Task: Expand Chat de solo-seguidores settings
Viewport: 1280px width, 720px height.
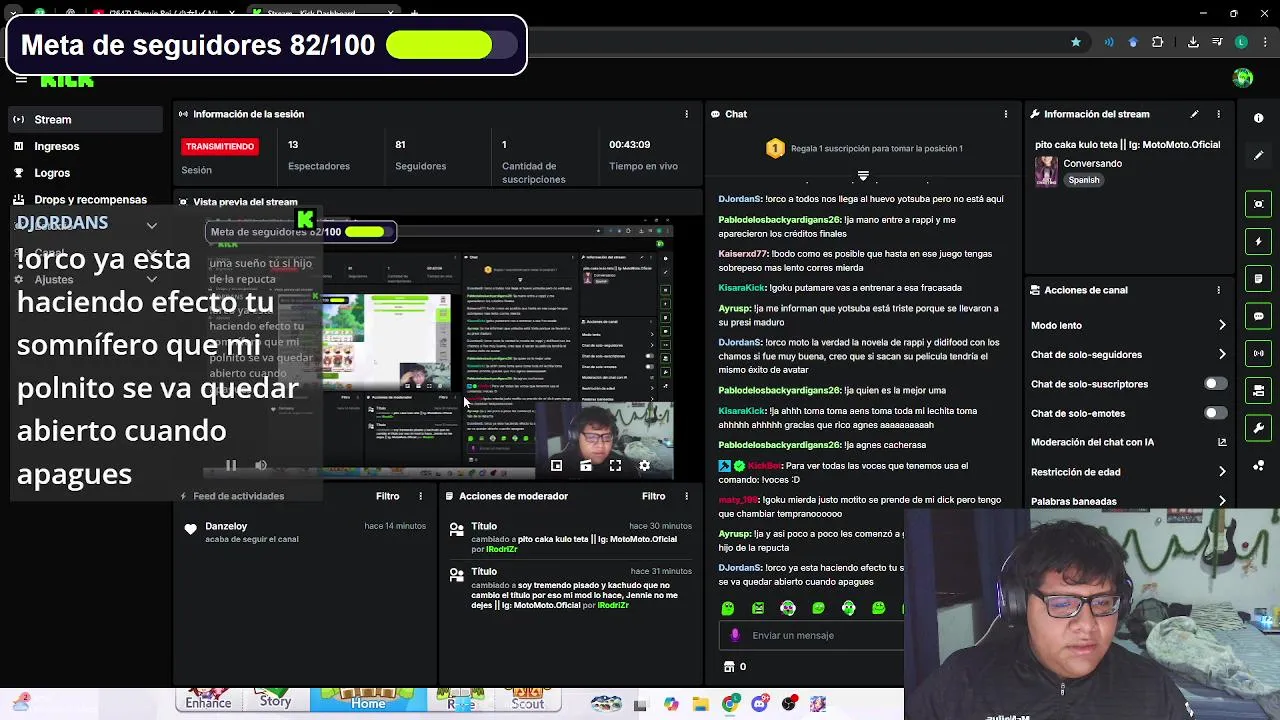Action: (1222, 354)
